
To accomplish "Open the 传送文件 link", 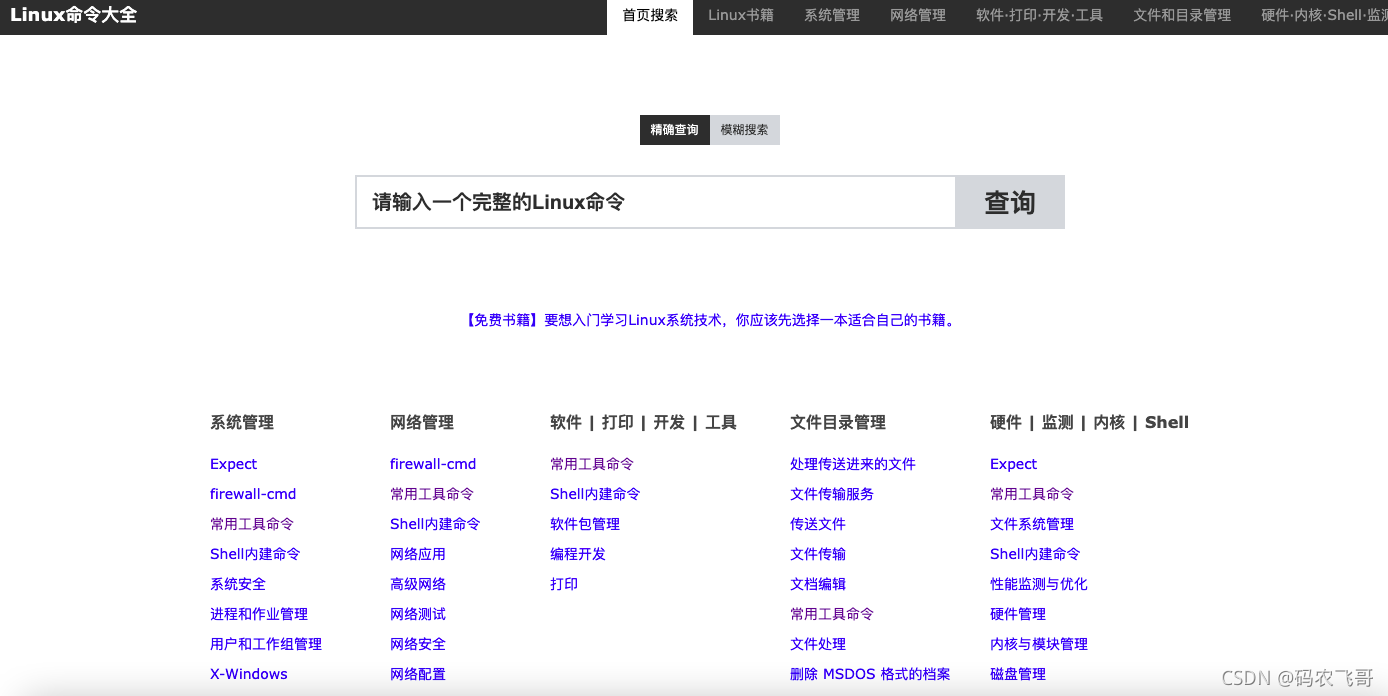I will pos(818,524).
